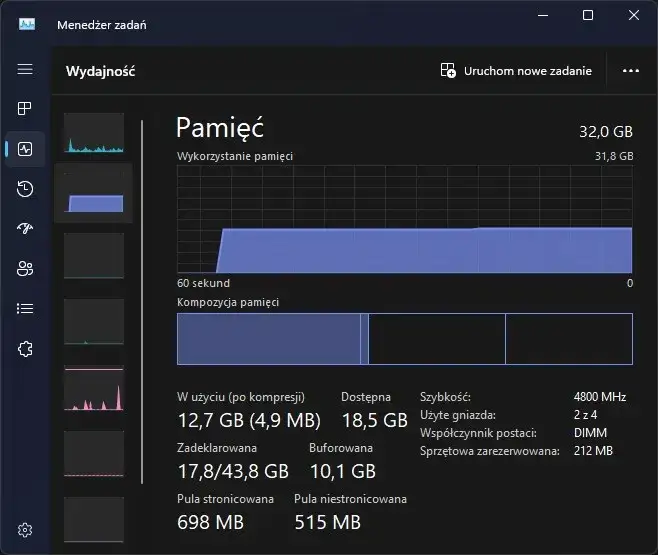Select the Performance page icon
The image size is (658, 555).
click(25, 149)
